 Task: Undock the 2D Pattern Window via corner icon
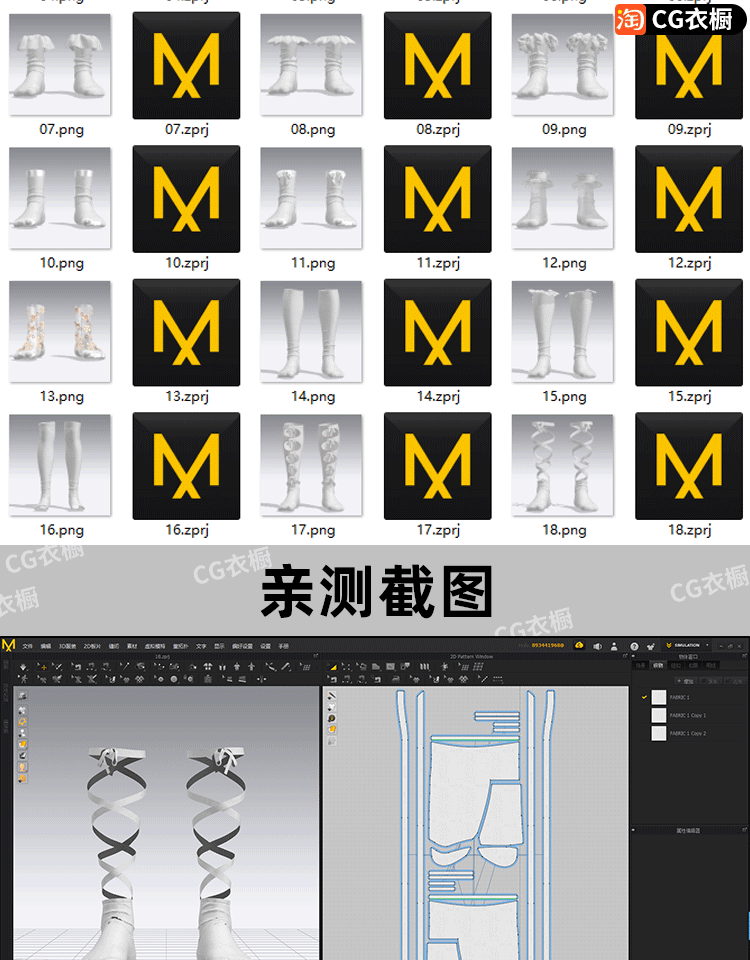(624, 656)
